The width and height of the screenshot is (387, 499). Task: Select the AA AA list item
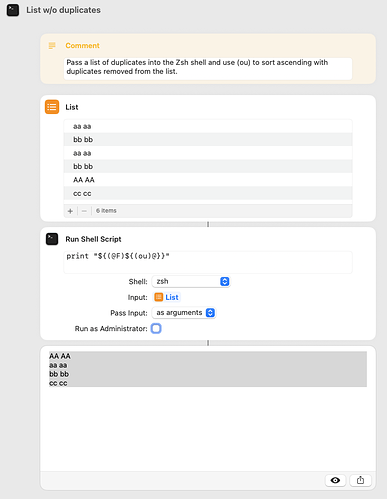[x=208, y=180]
